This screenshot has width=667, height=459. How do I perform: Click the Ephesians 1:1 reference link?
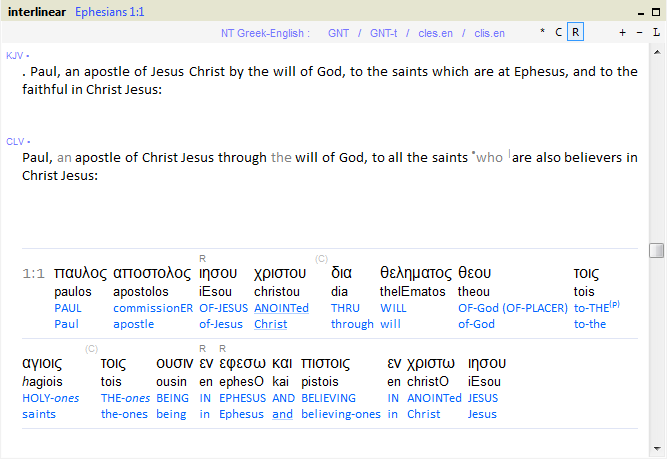click(109, 10)
